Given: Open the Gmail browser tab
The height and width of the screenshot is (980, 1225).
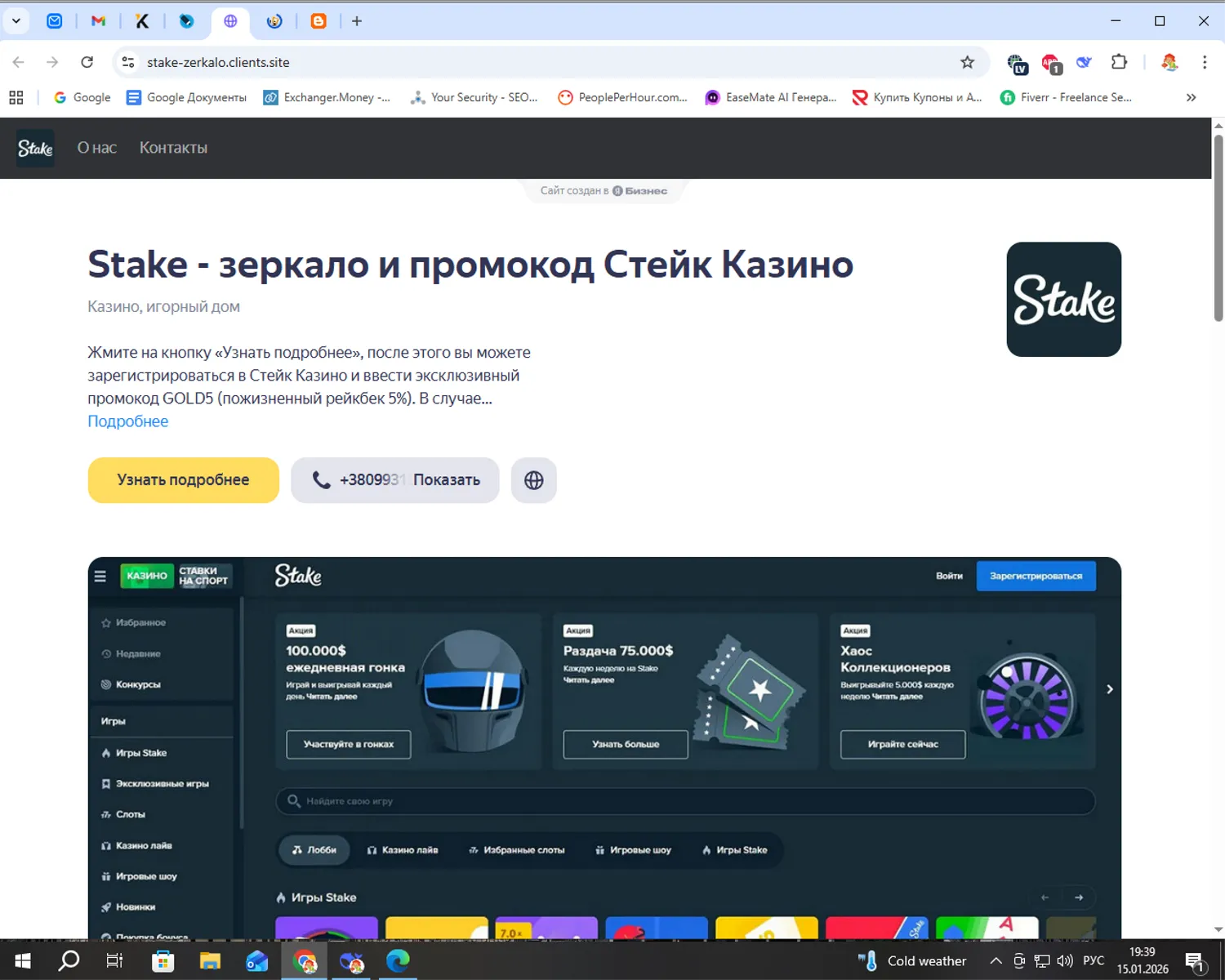Looking at the screenshot, I should pos(98,21).
